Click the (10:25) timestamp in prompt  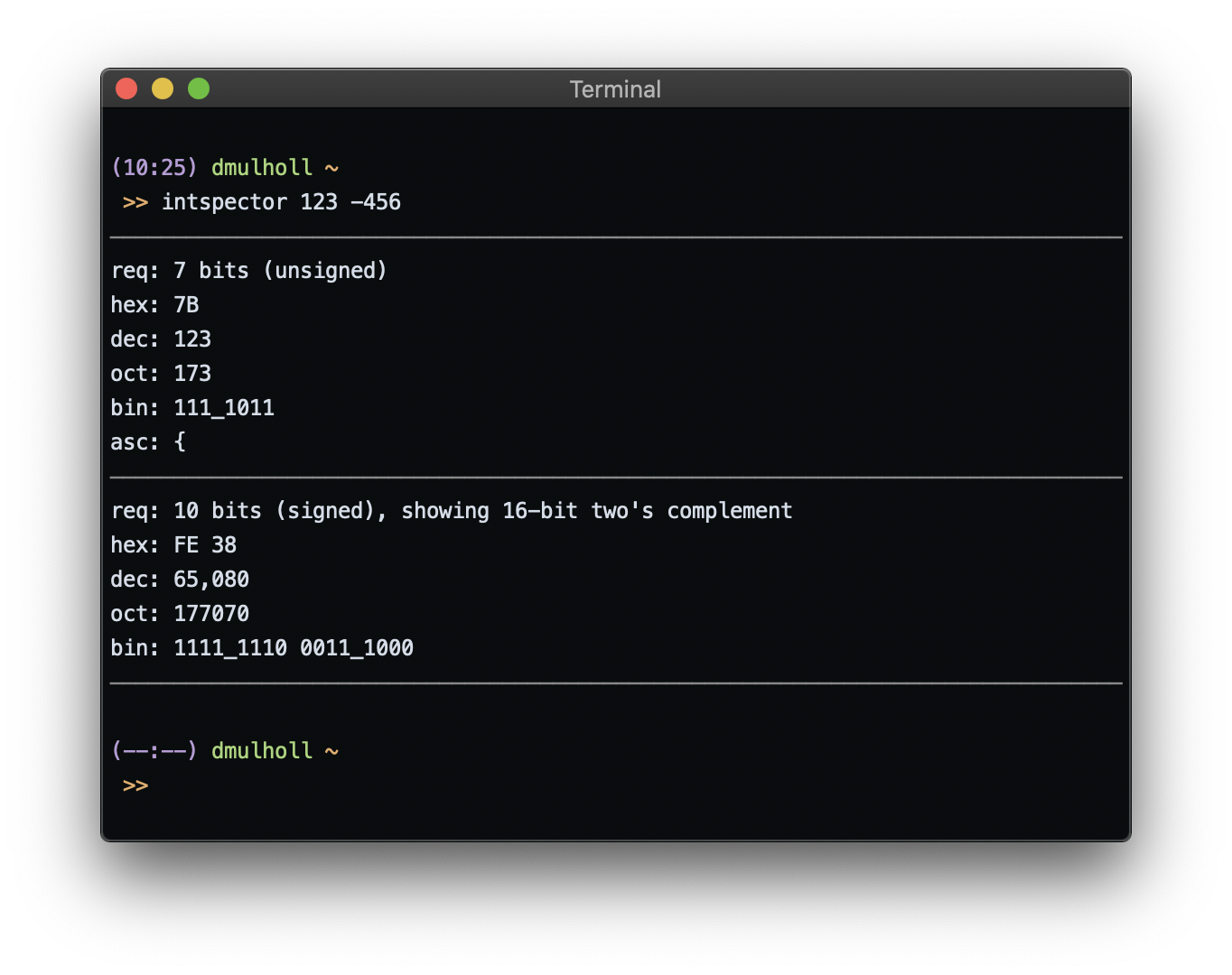click(x=154, y=168)
